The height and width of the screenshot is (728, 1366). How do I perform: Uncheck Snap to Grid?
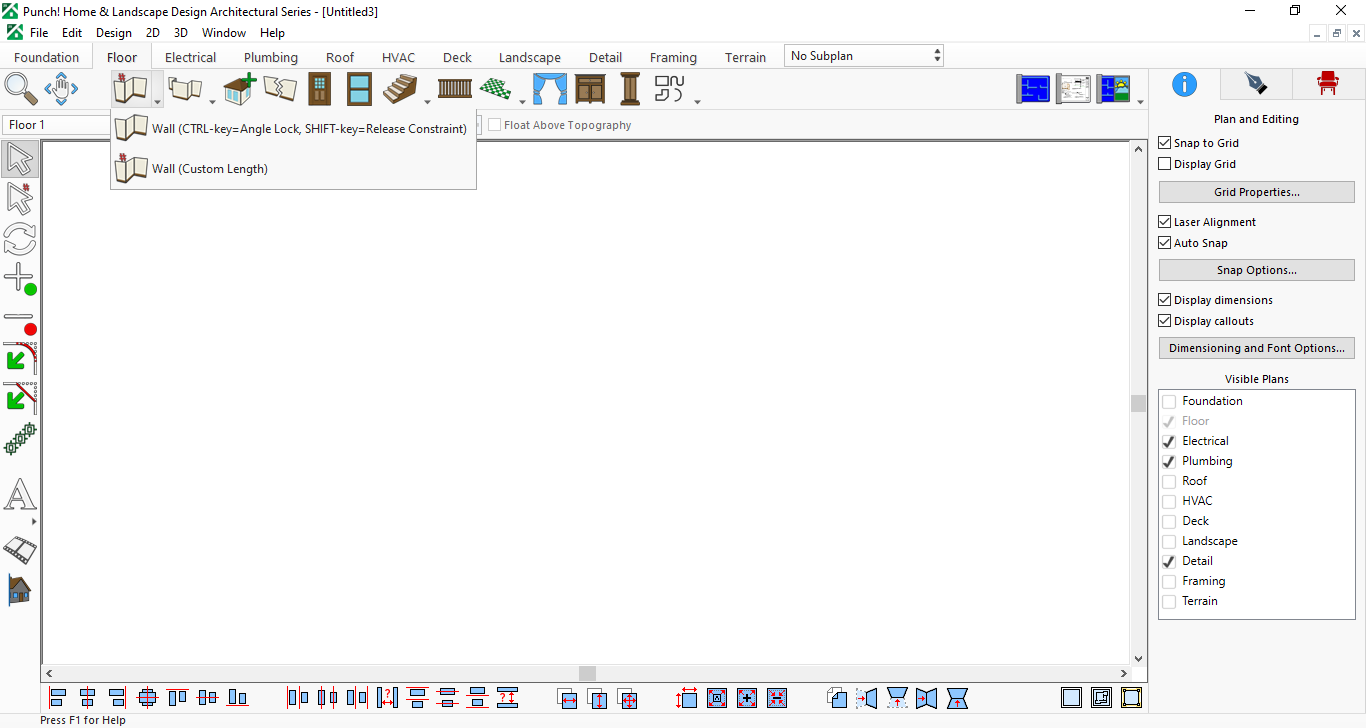click(x=1165, y=143)
